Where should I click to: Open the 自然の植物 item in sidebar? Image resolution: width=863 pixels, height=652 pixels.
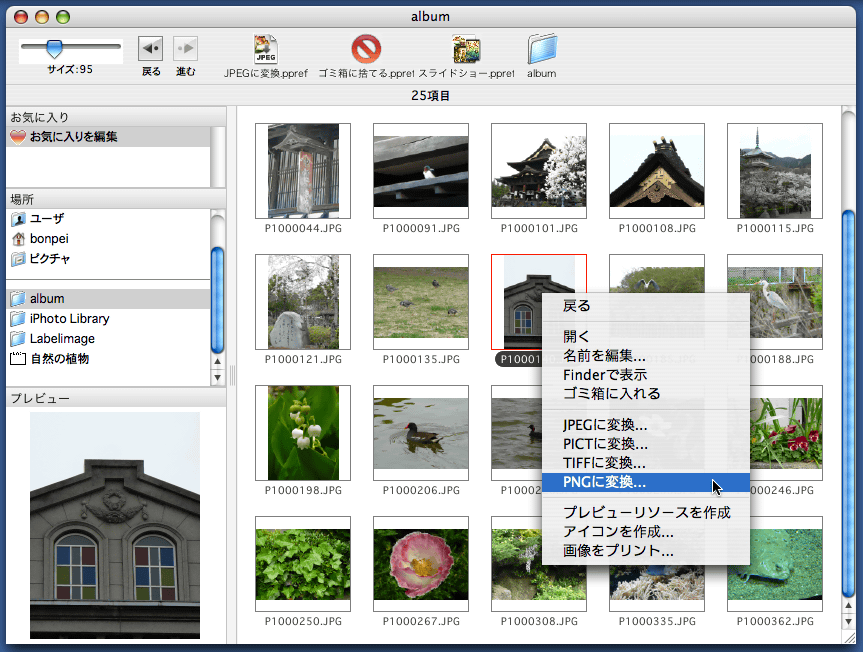(59, 359)
